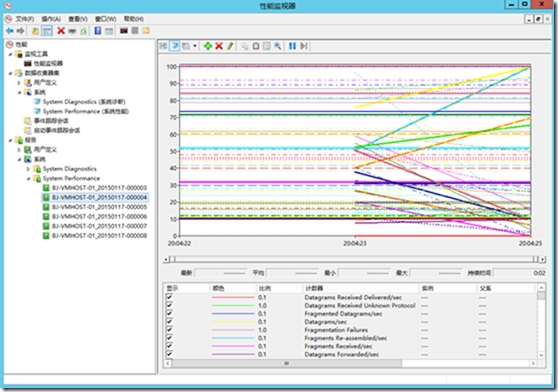The width and height of the screenshot is (558, 392).
Task: Delete the selected counter with the graph toolbar red X
Action: pos(219,46)
